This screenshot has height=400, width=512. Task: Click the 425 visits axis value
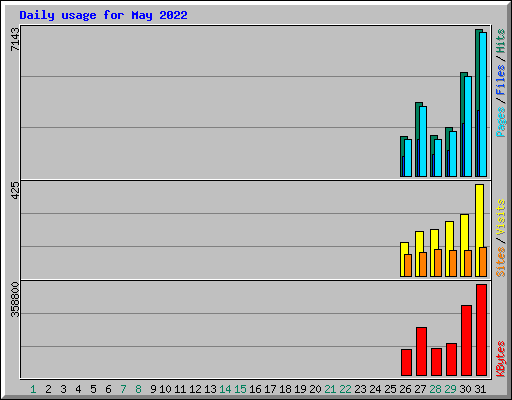click(x=15, y=190)
